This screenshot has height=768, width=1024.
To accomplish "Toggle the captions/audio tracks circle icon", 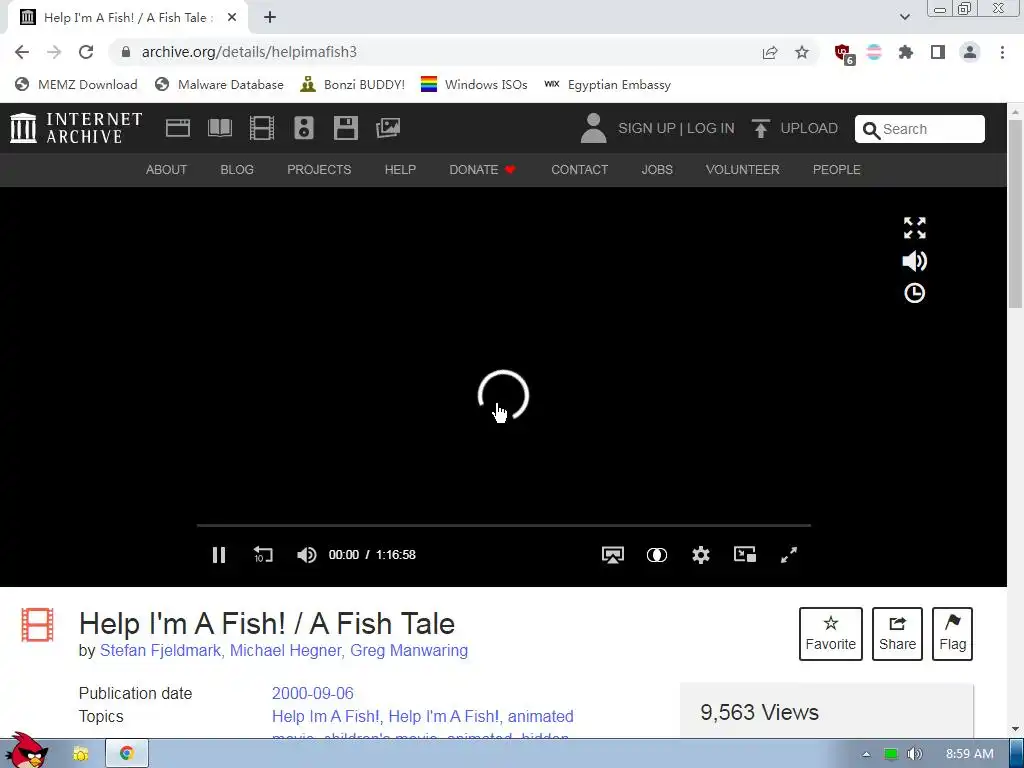I will [656, 554].
